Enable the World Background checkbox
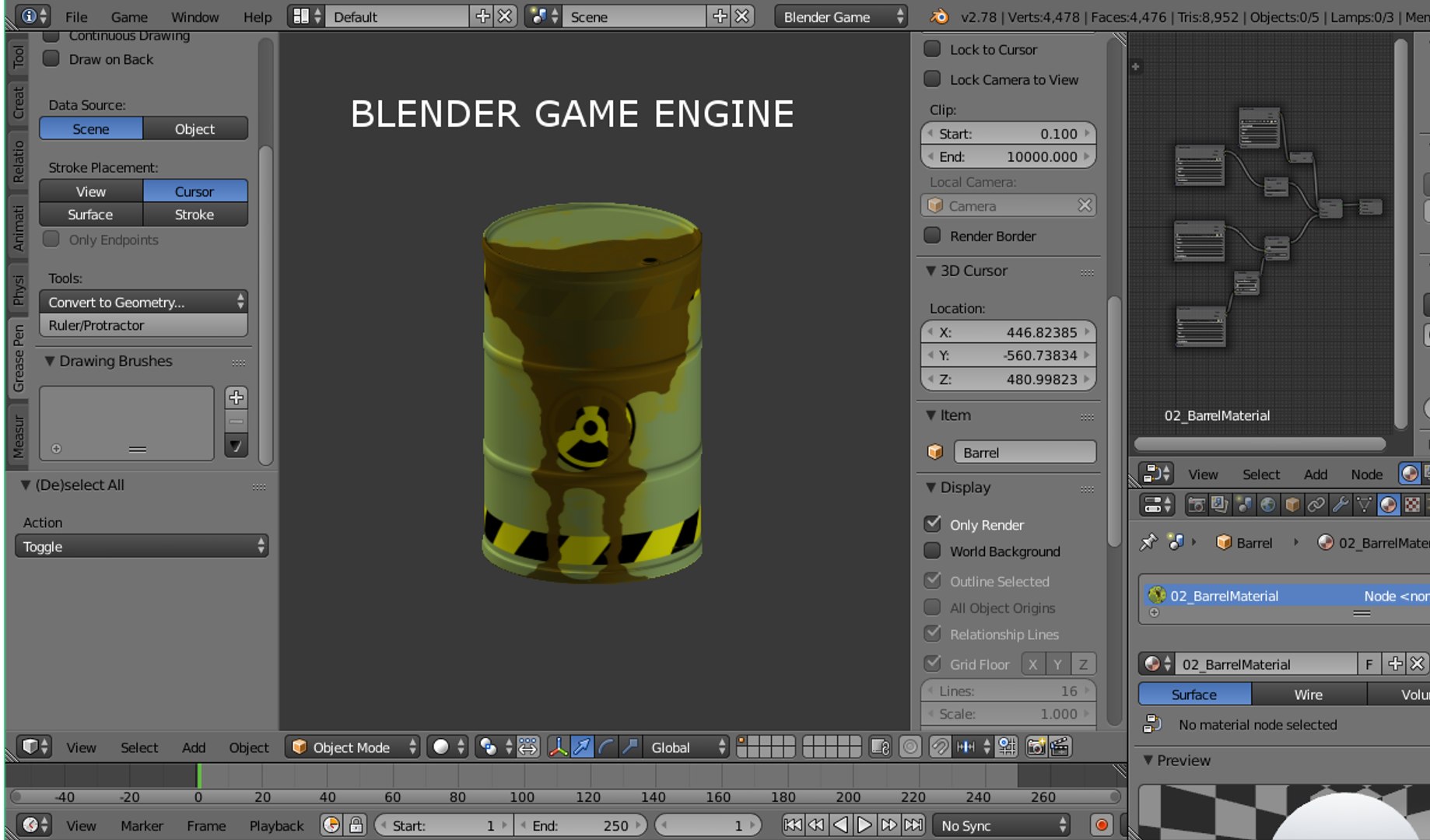 coord(932,551)
